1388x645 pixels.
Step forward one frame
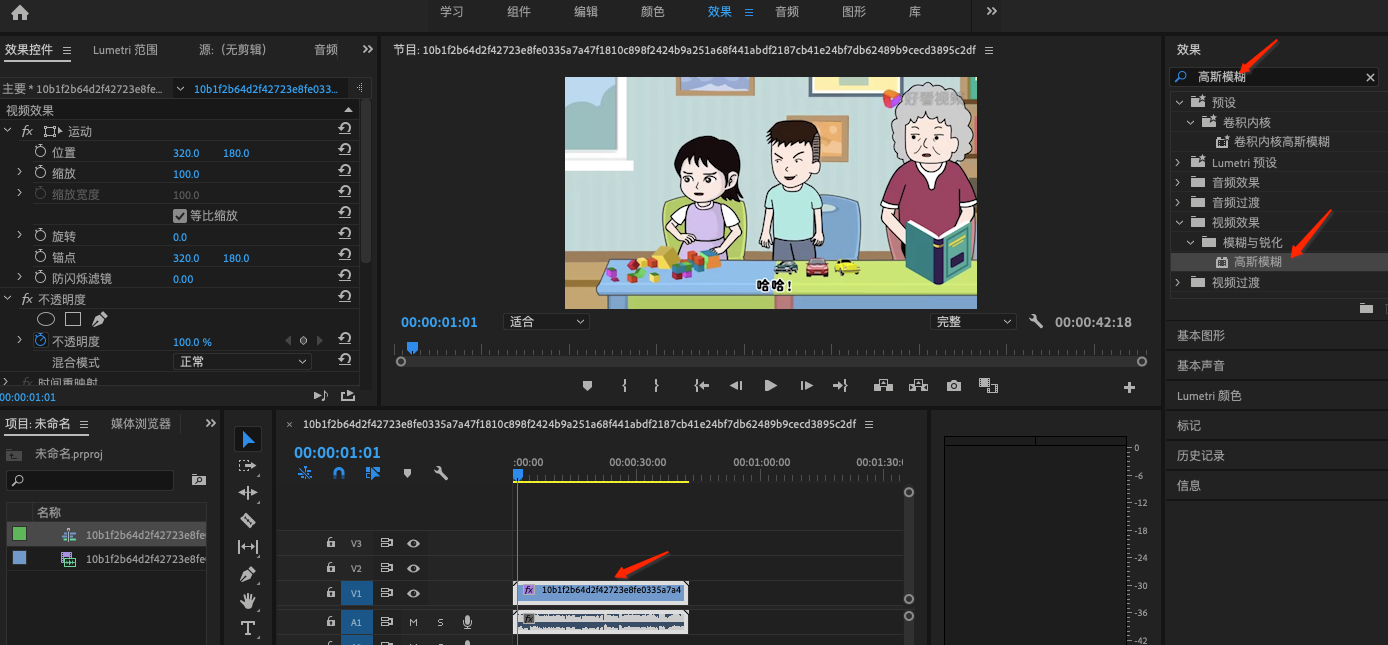(x=806, y=385)
